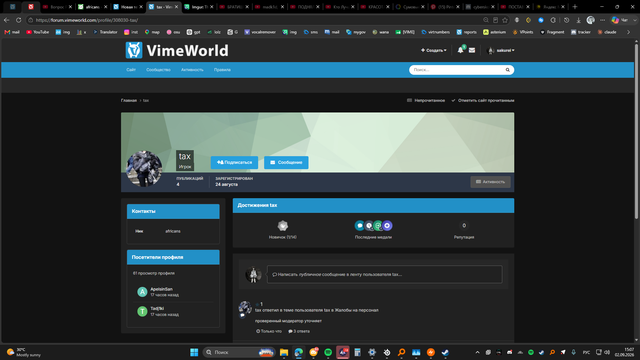The image size is (640, 360).
Task: Open the messages envelope icon
Action: 472,50
